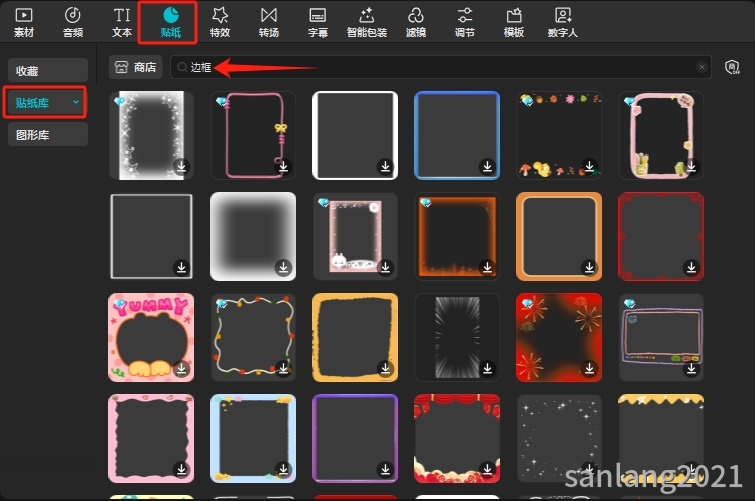Click the 商店 store button
The height and width of the screenshot is (501, 755).
pos(137,67)
